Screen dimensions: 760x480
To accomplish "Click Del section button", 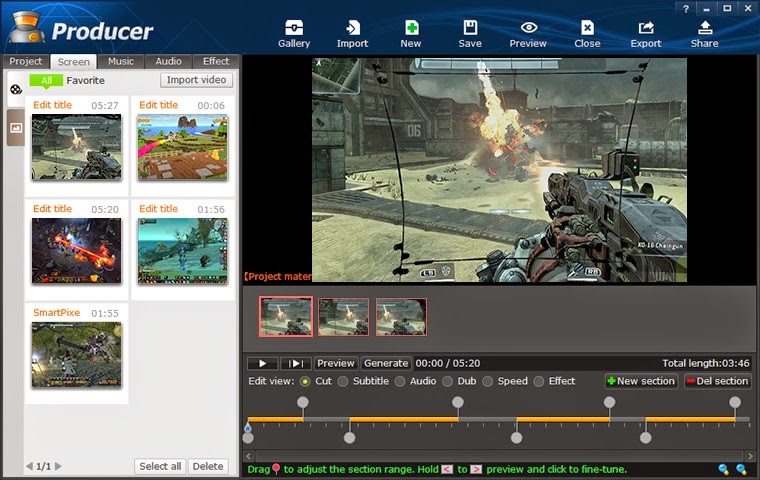I will point(717,381).
